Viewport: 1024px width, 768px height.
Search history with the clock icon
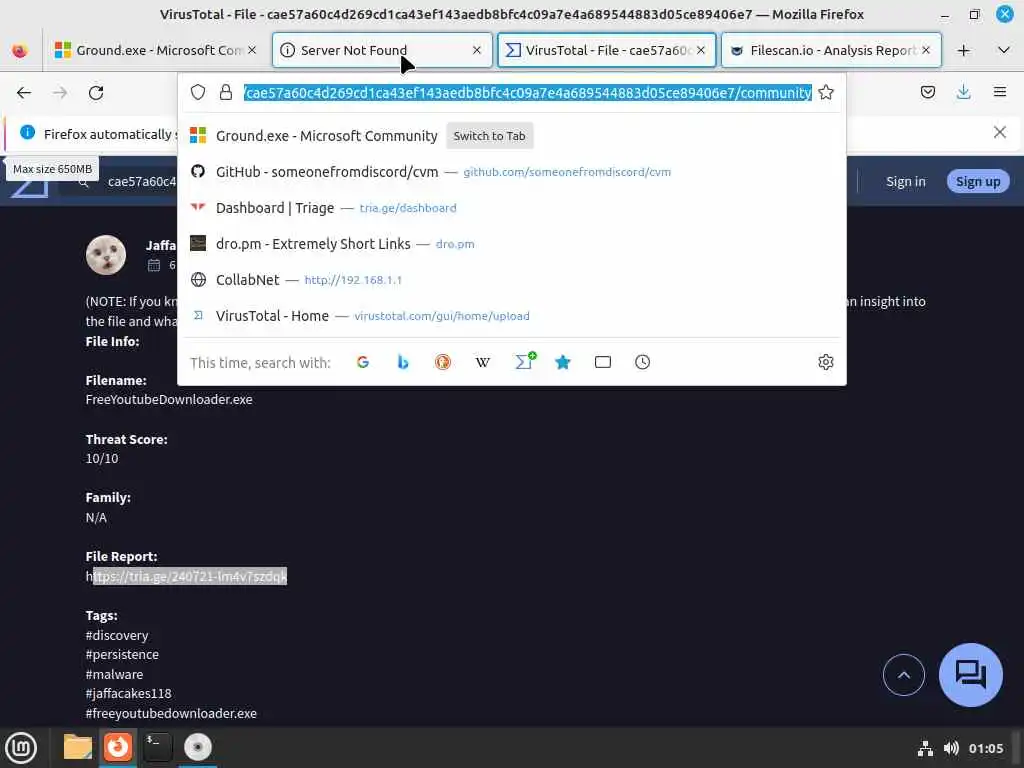coord(643,362)
